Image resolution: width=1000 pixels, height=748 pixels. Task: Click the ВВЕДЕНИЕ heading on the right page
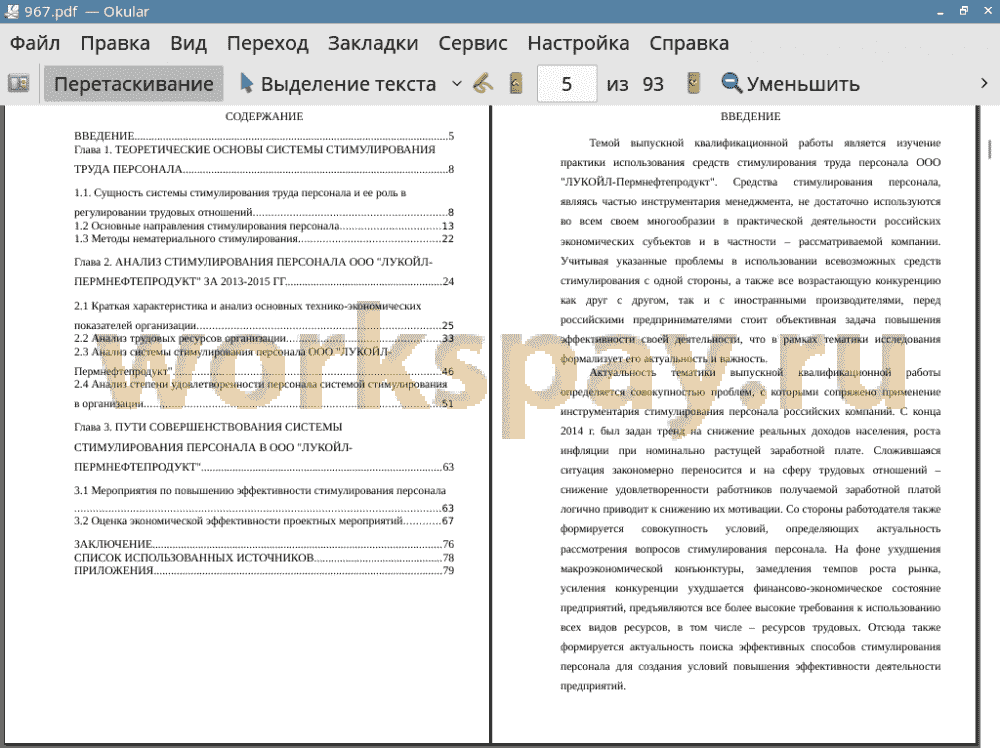(x=751, y=117)
